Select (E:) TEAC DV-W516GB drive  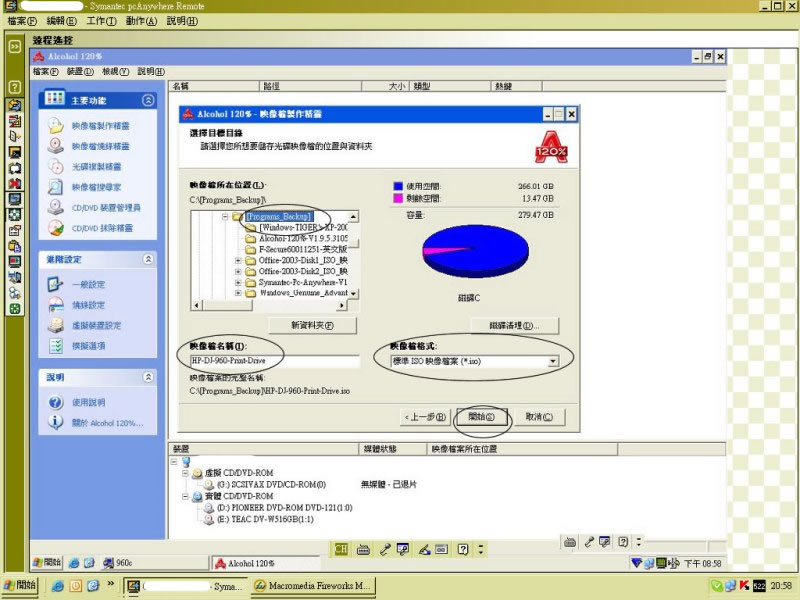(x=265, y=519)
